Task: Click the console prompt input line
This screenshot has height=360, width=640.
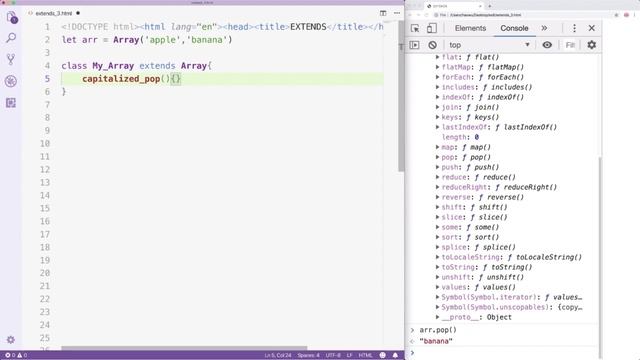Action: tap(504, 353)
